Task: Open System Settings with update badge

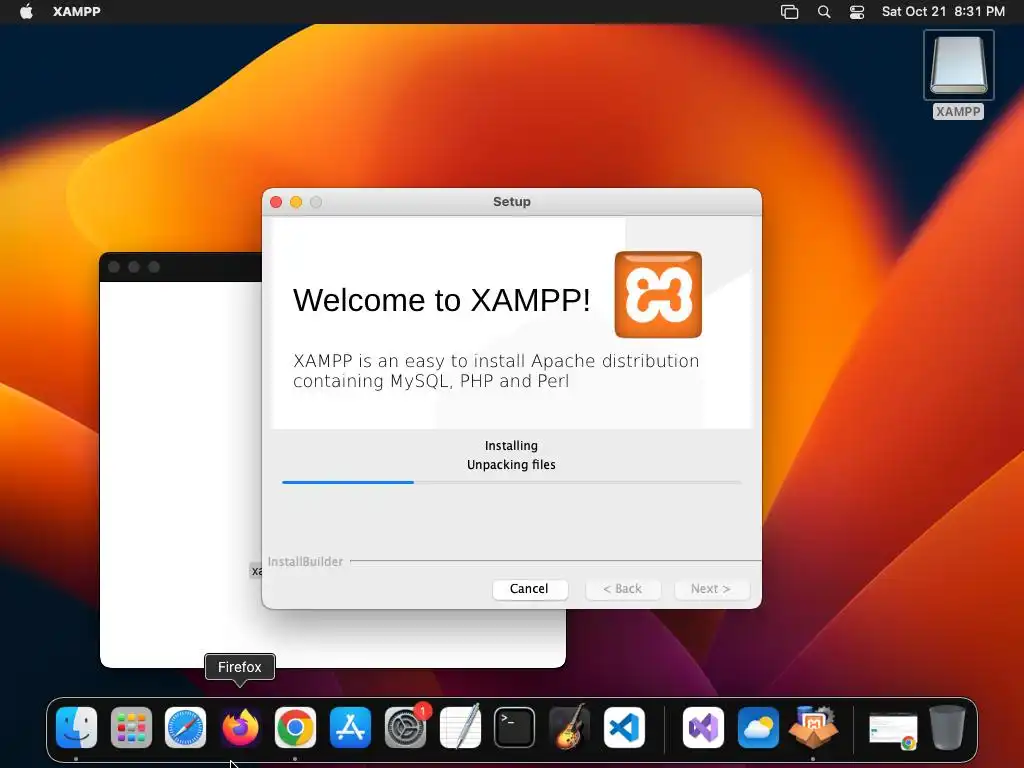Action: (x=406, y=727)
